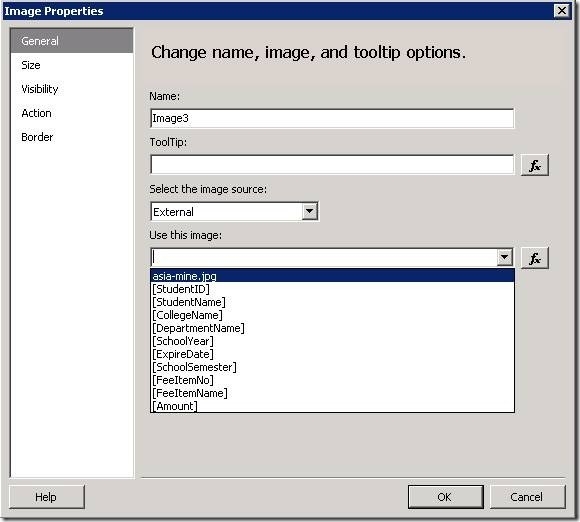
Task: Select [FeeItemName] field option
Action: click(332, 393)
